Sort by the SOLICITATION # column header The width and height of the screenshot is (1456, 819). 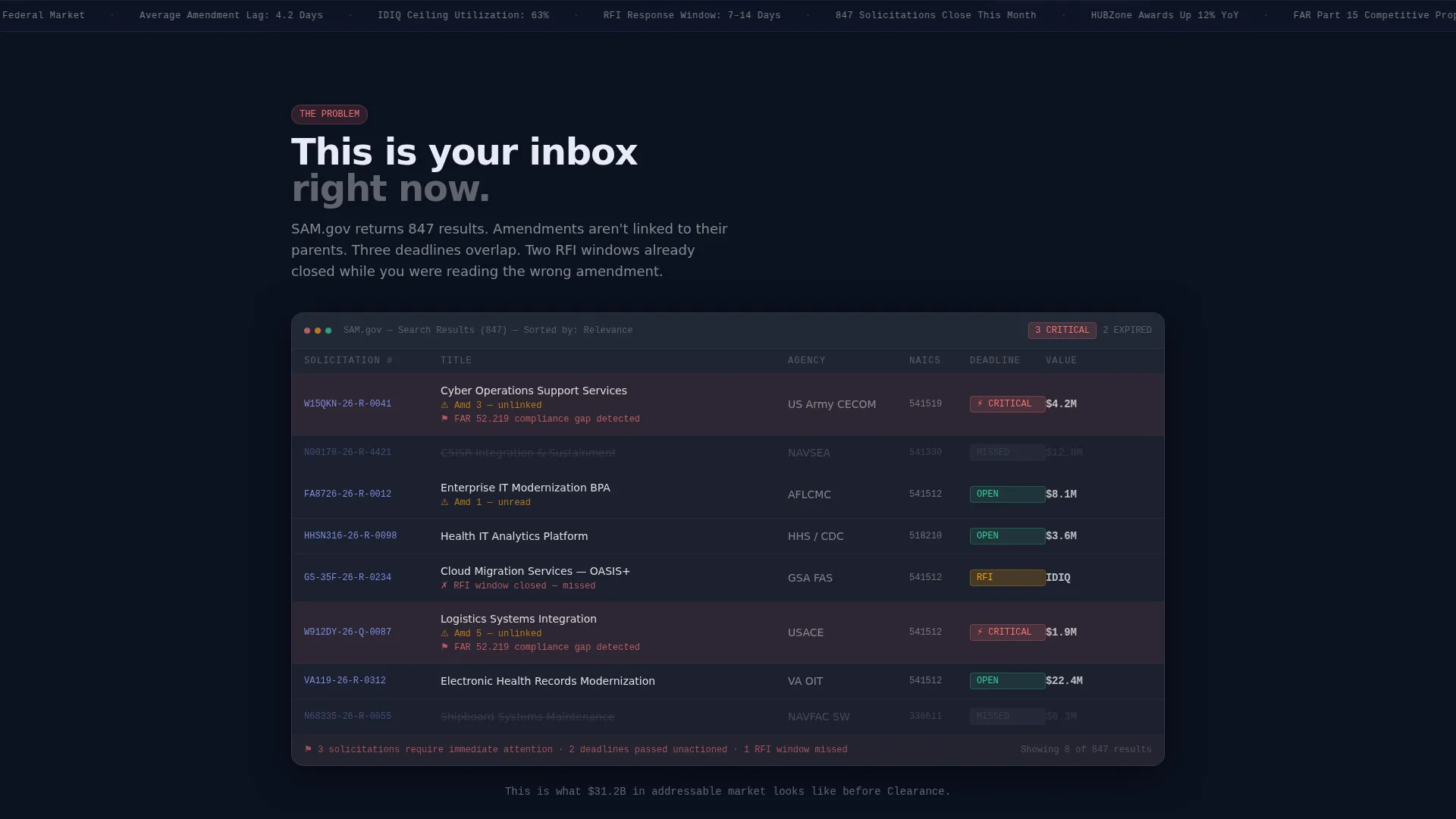348,361
